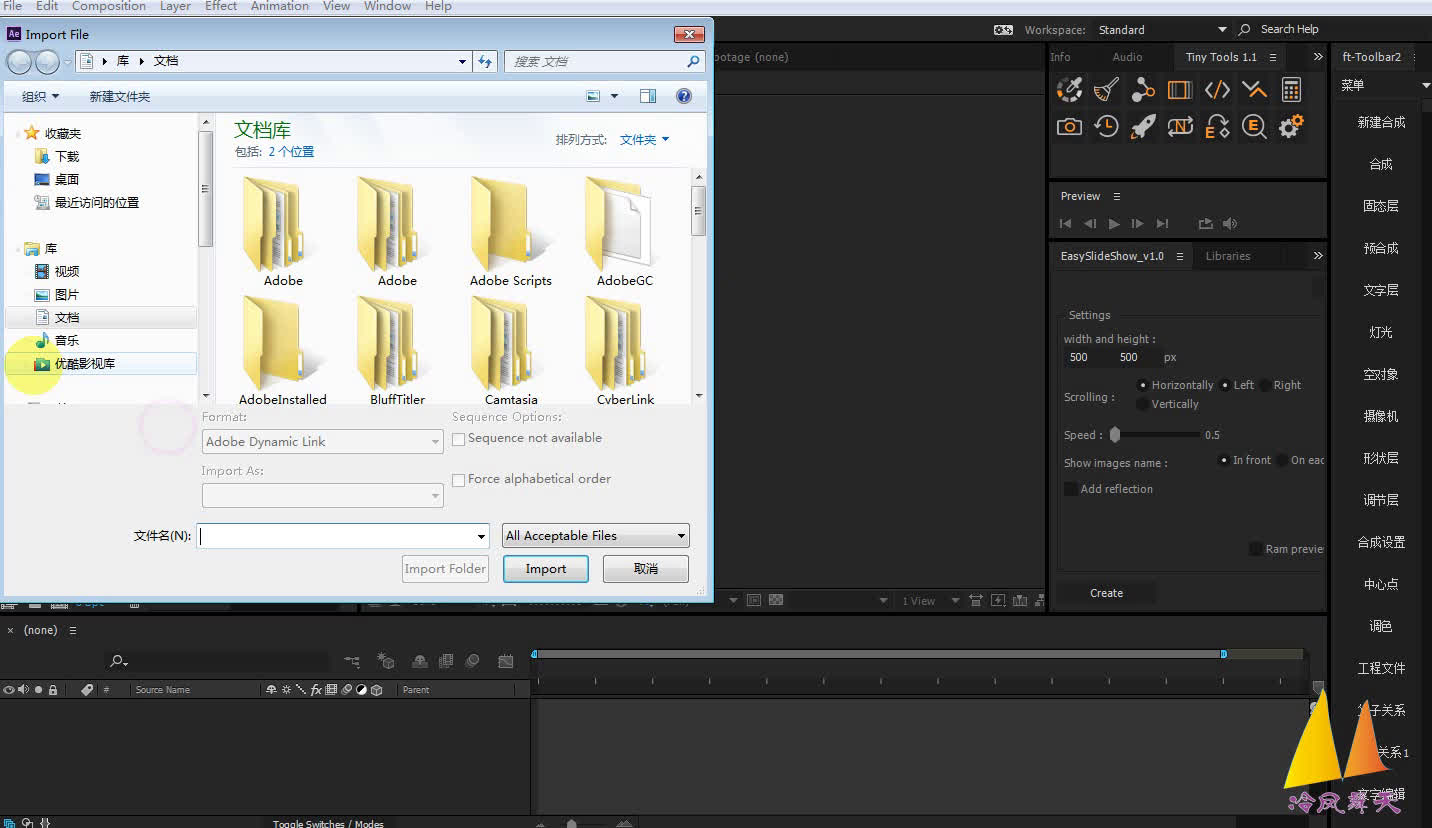
Task: Enable the Sequence not available checkbox
Action: tap(459, 439)
